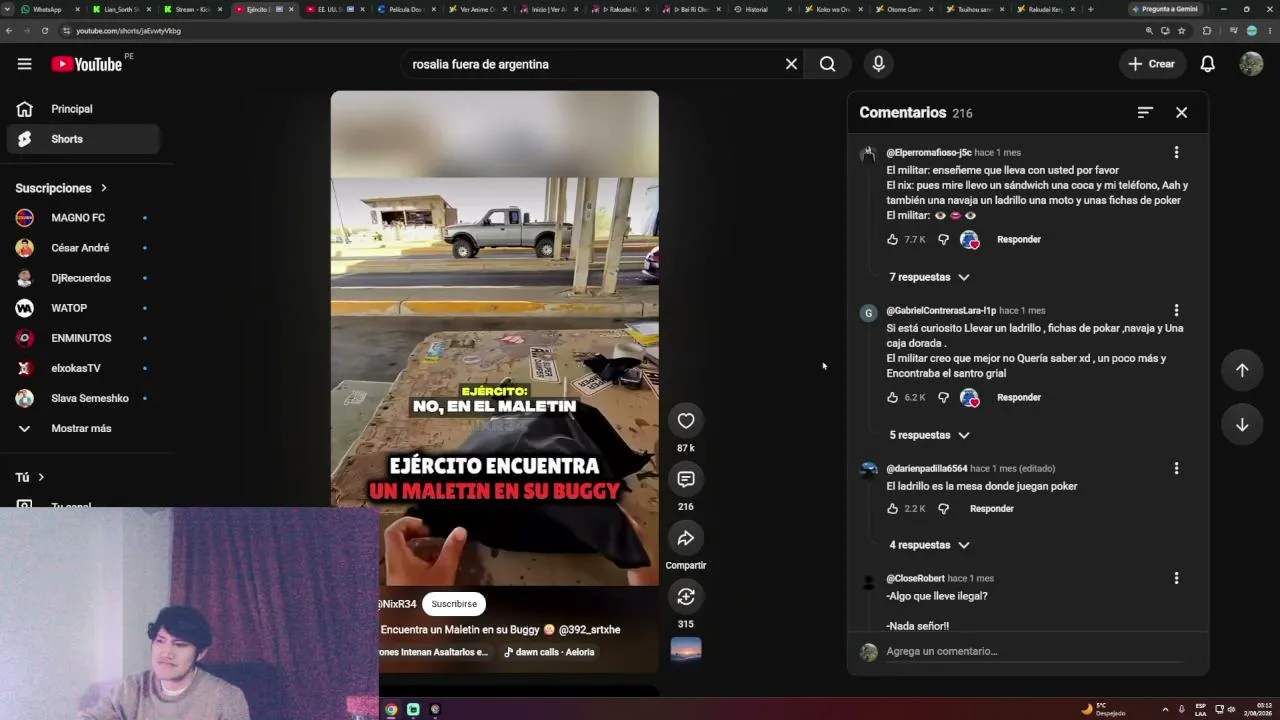Open options for @GabrielContrerasLara-l1p comment
The image size is (1280, 720).
[1176, 310]
